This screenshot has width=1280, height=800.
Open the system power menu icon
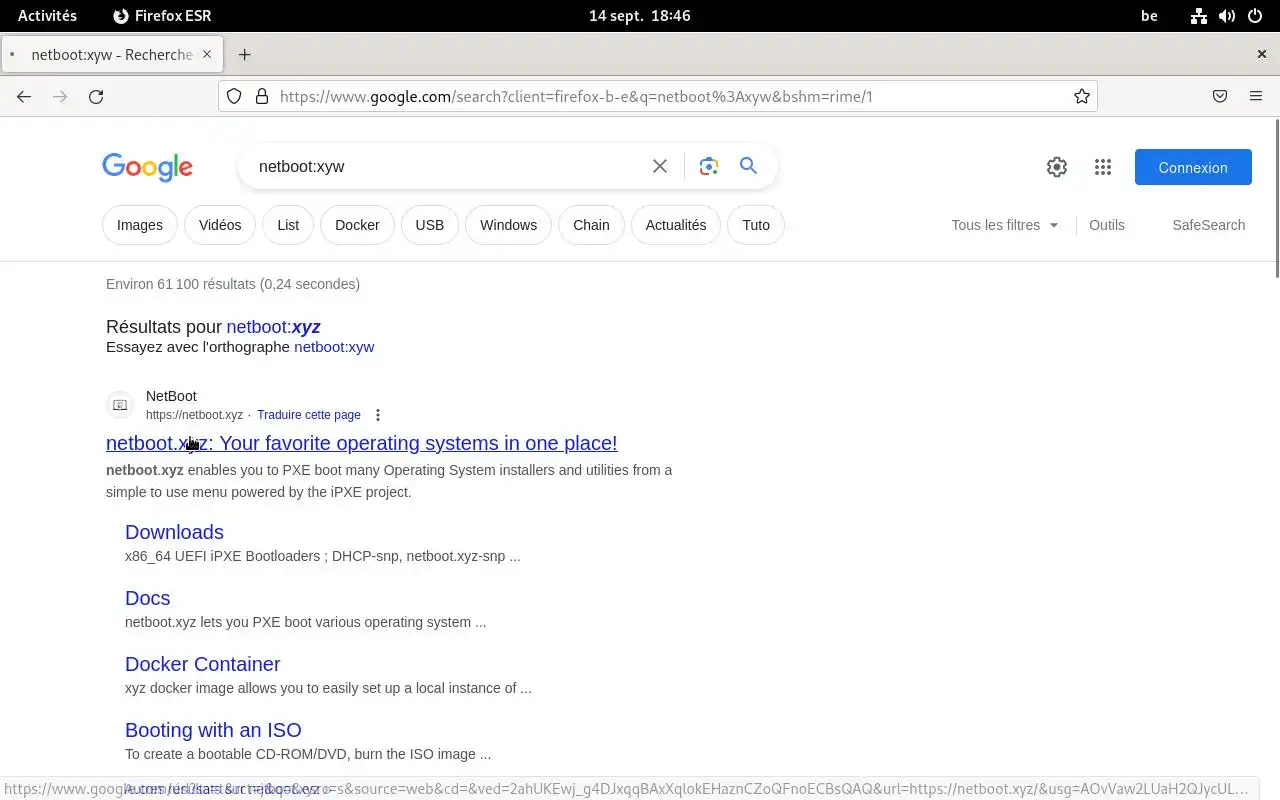click(1256, 16)
